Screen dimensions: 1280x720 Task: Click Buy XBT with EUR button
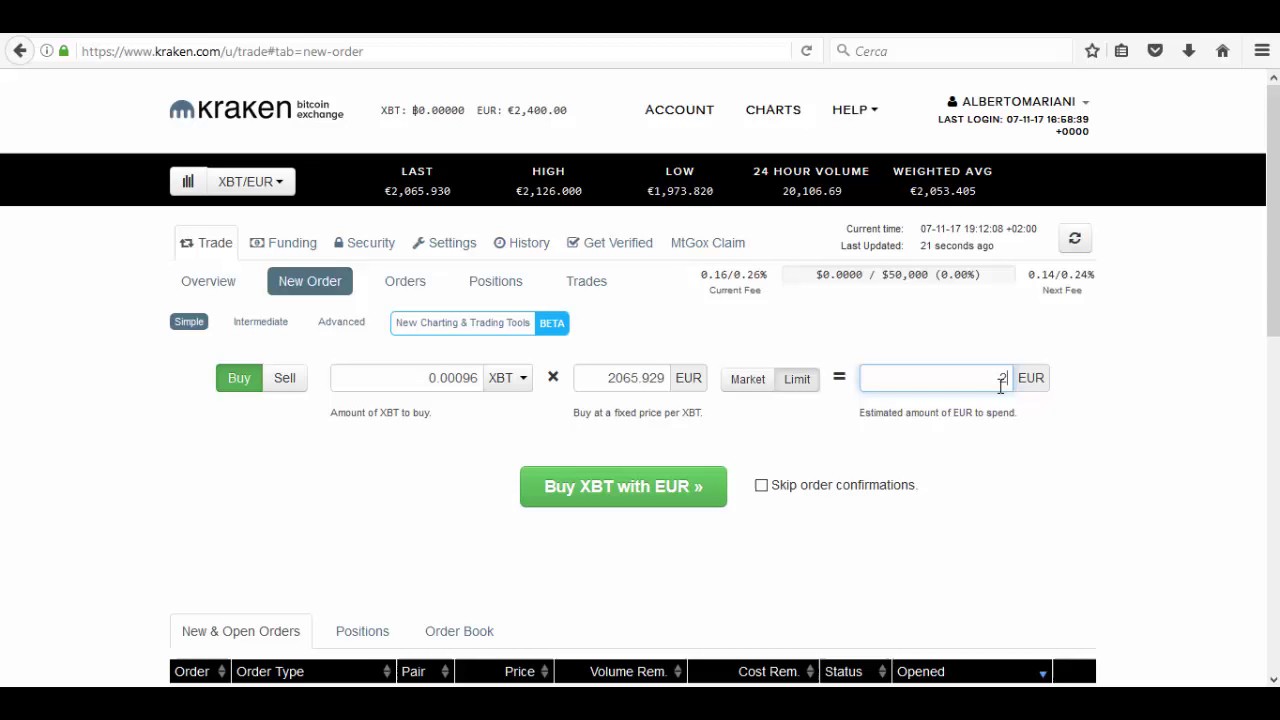pos(623,487)
